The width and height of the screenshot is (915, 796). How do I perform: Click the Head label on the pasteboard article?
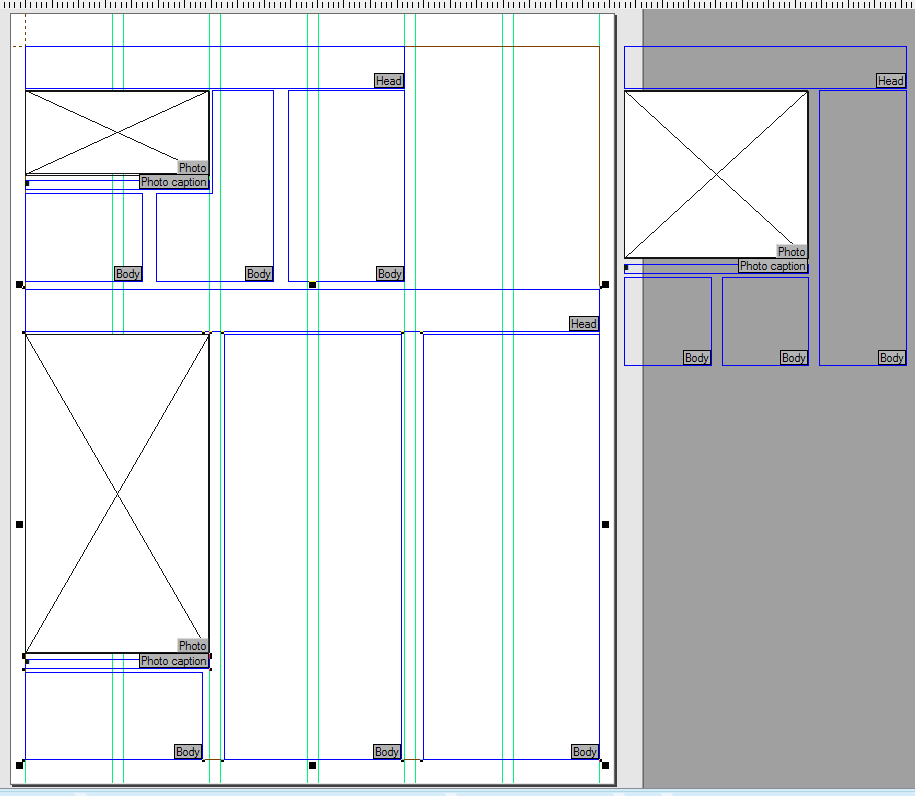[x=890, y=81]
